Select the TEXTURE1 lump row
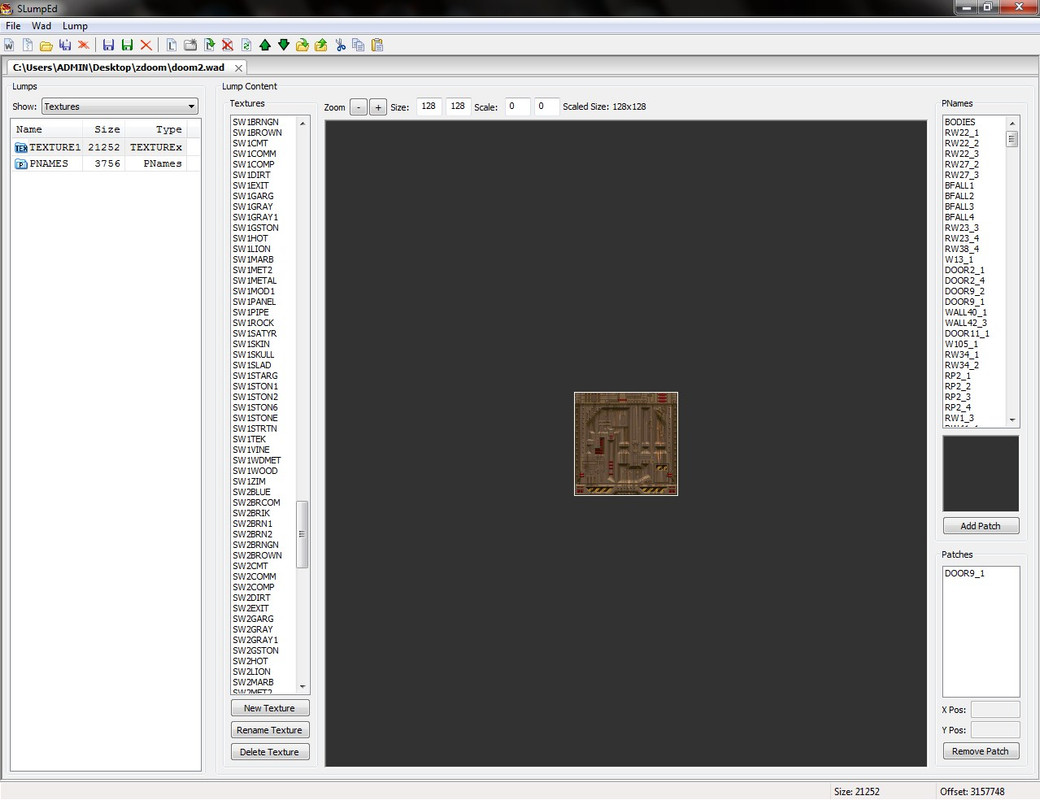This screenshot has height=800, width=1040. 106,147
